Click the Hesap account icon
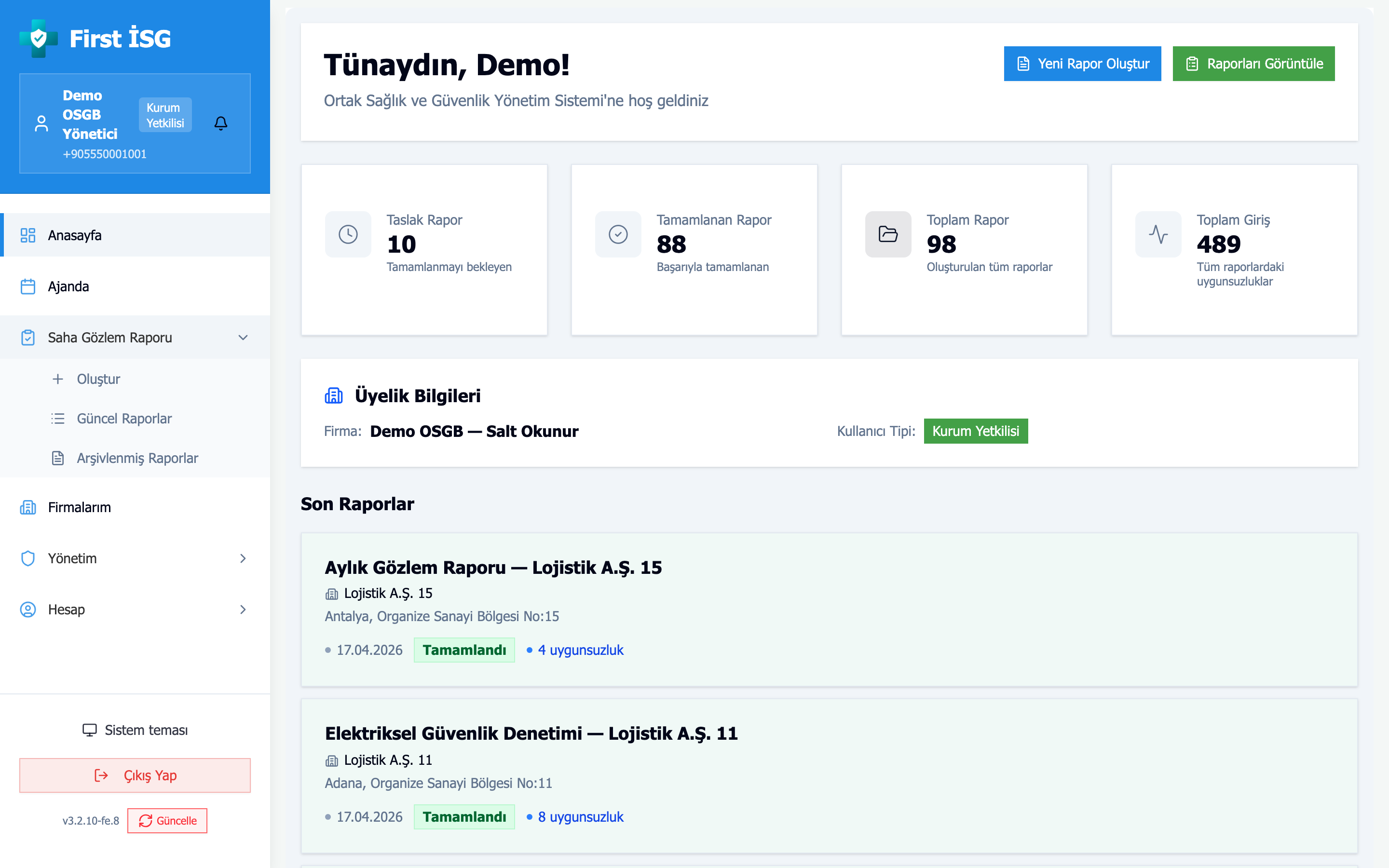 tap(27, 610)
